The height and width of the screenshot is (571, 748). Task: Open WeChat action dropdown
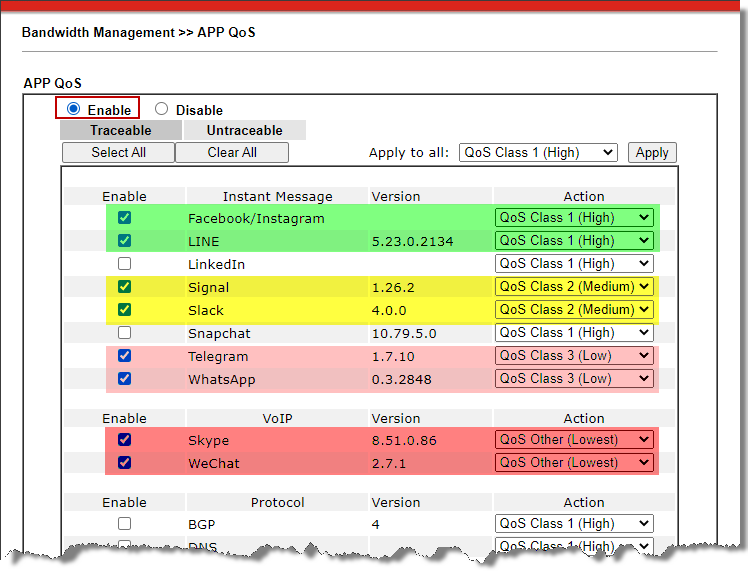pyautogui.click(x=574, y=462)
